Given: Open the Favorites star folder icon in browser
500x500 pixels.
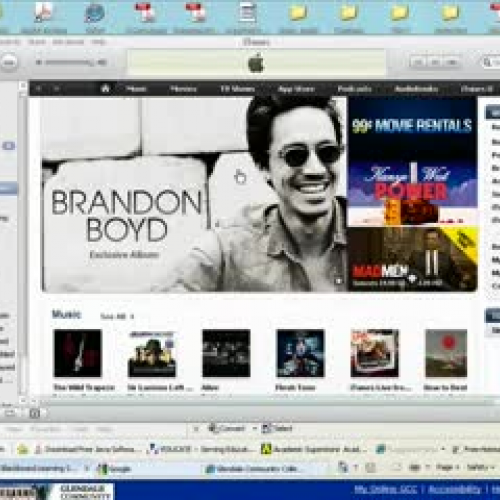Looking at the screenshot, I should (22, 449).
